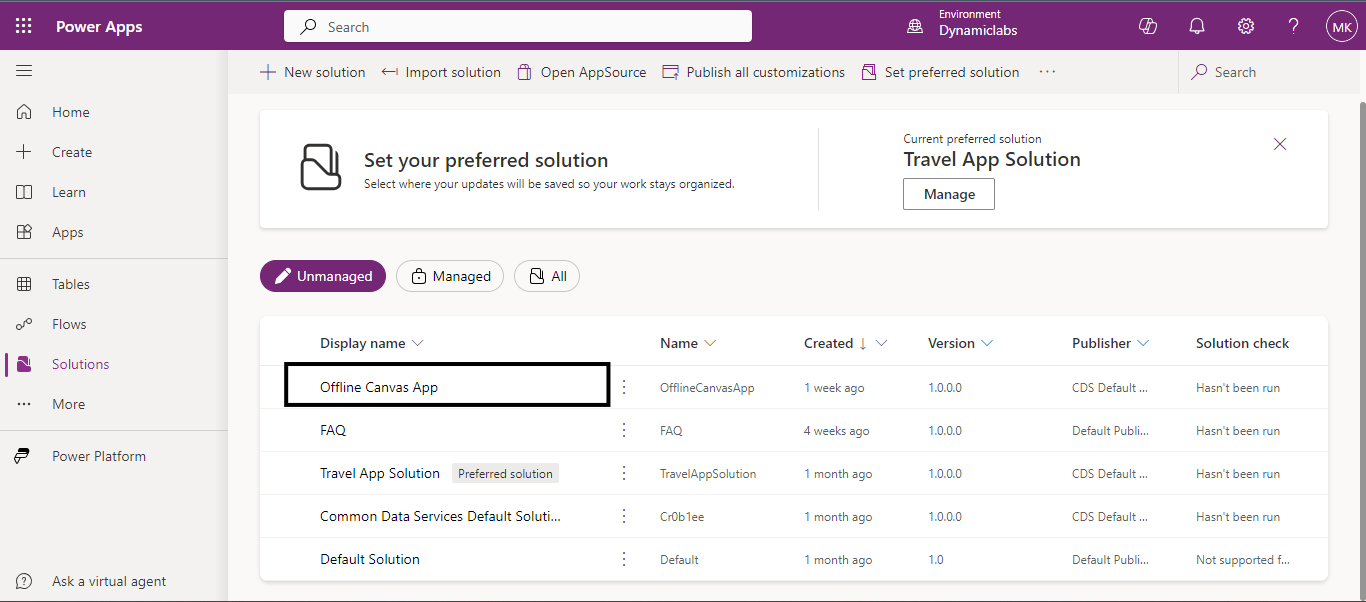Open the Copilot icon in header
1366x602 pixels.
(x=1148, y=26)
